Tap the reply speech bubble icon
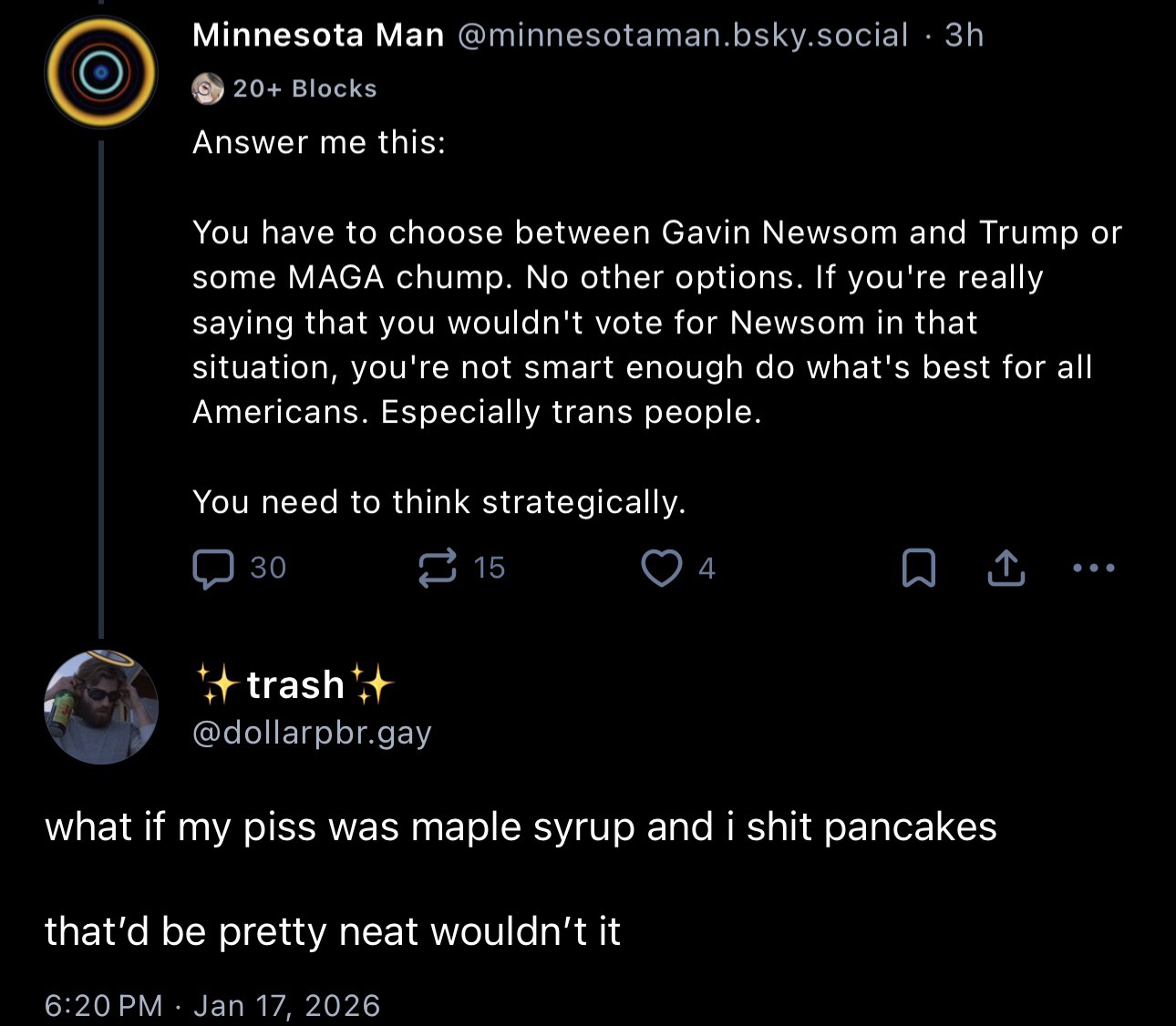Image resolution: width=1176 pixels, height=1026 pixels. [212, 569]
